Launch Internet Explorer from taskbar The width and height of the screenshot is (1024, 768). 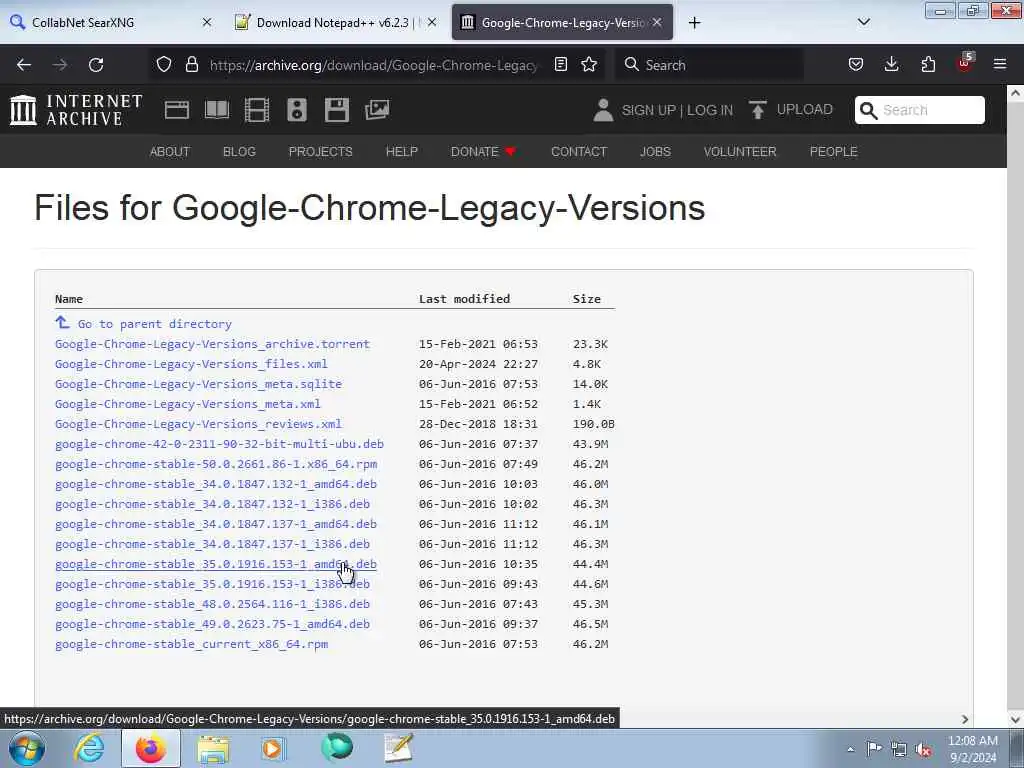tap(89, 748)
